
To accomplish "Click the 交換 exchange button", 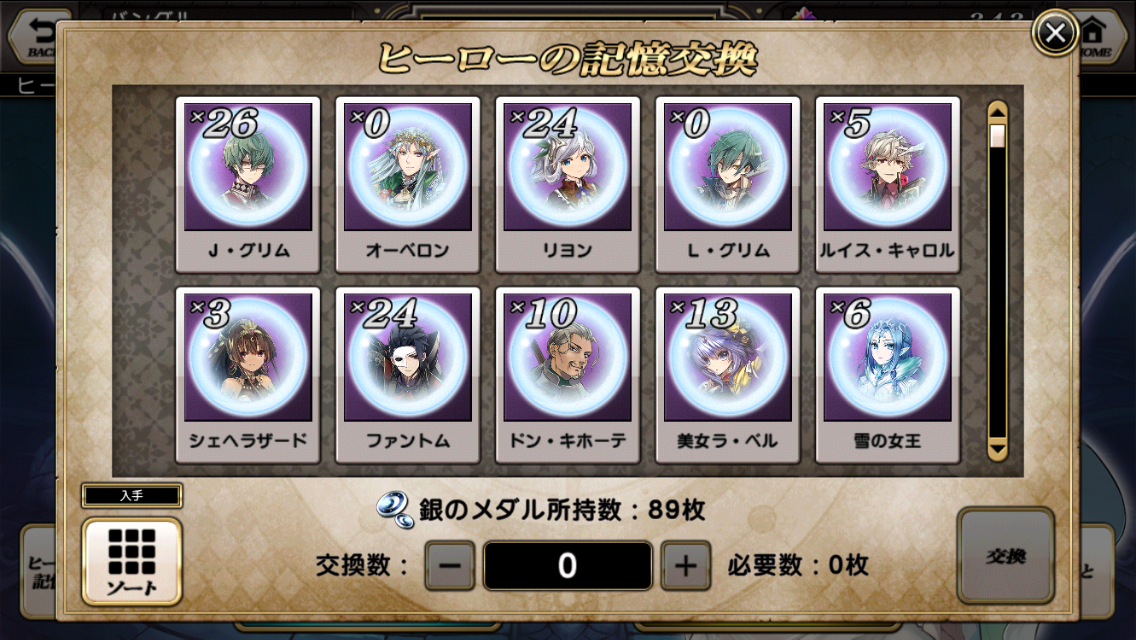I will pos(1006,556).
